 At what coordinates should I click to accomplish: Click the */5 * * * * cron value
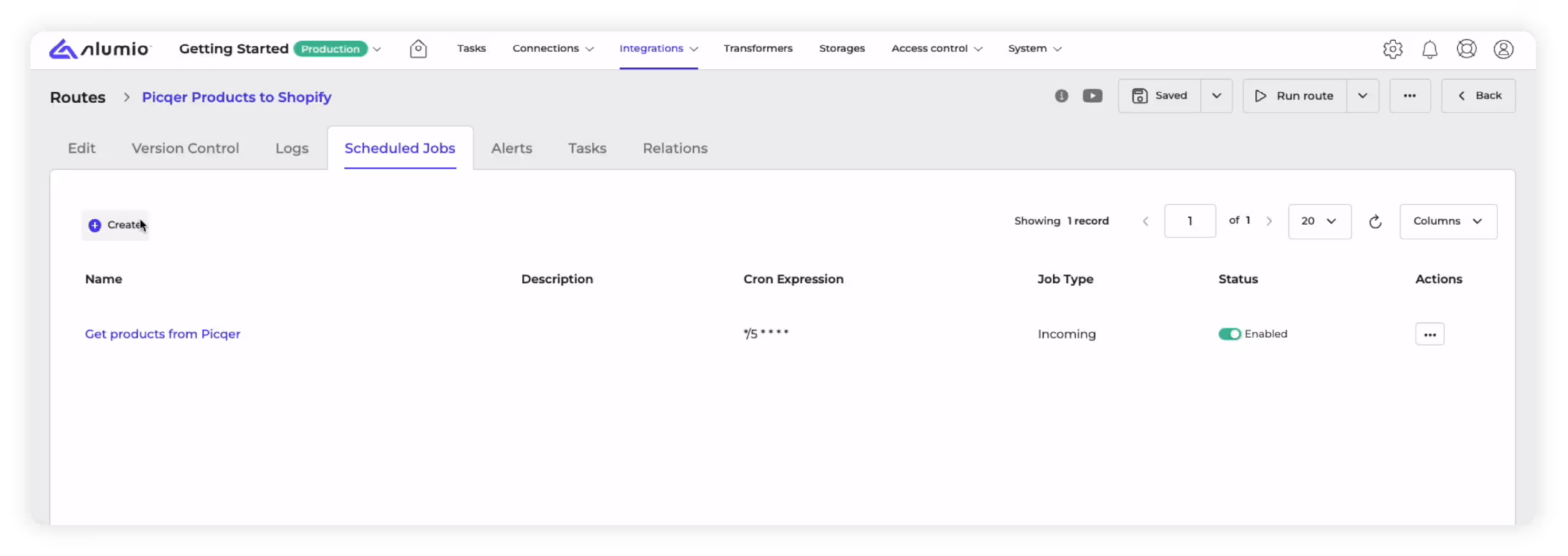click(x=766, y=333)
